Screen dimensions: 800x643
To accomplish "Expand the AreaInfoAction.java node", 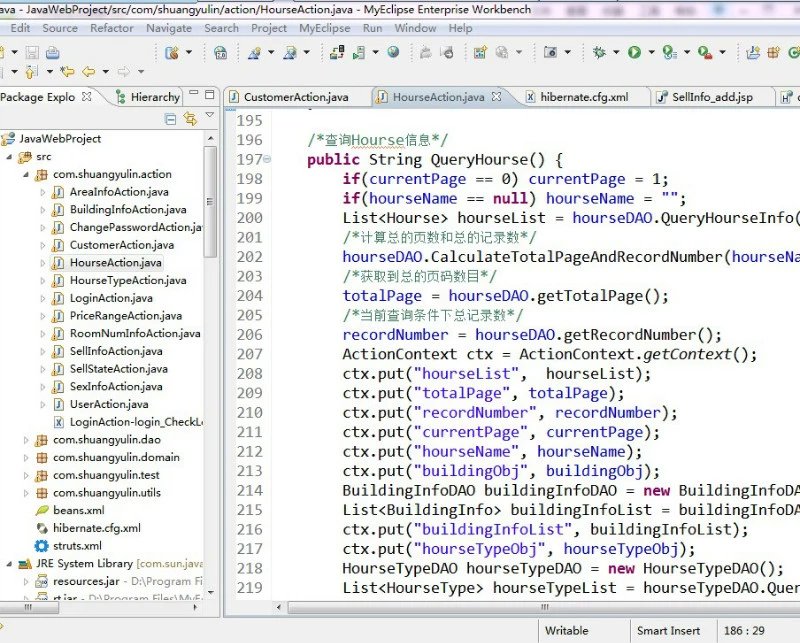I will coord(43,192).
